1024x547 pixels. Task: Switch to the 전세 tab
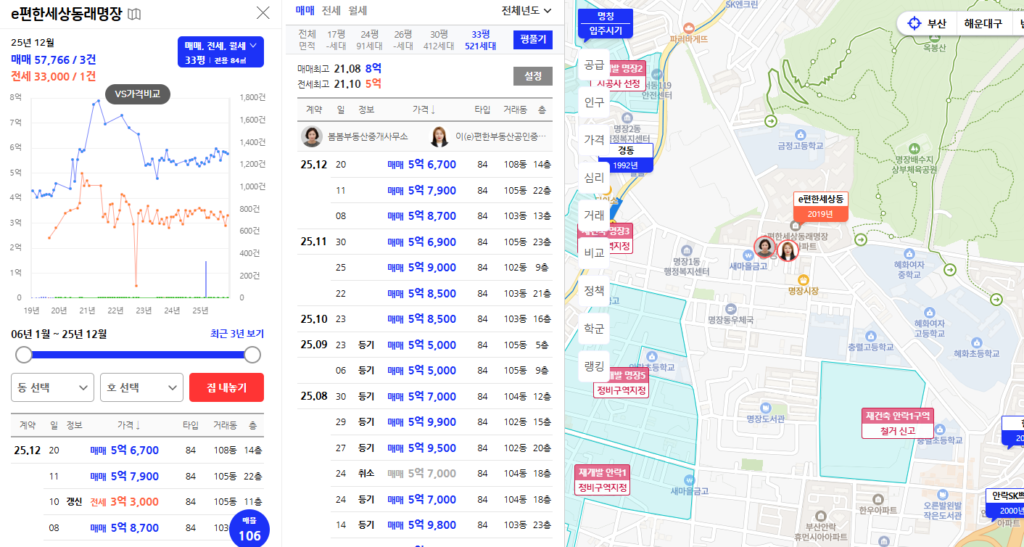(331, 10)
